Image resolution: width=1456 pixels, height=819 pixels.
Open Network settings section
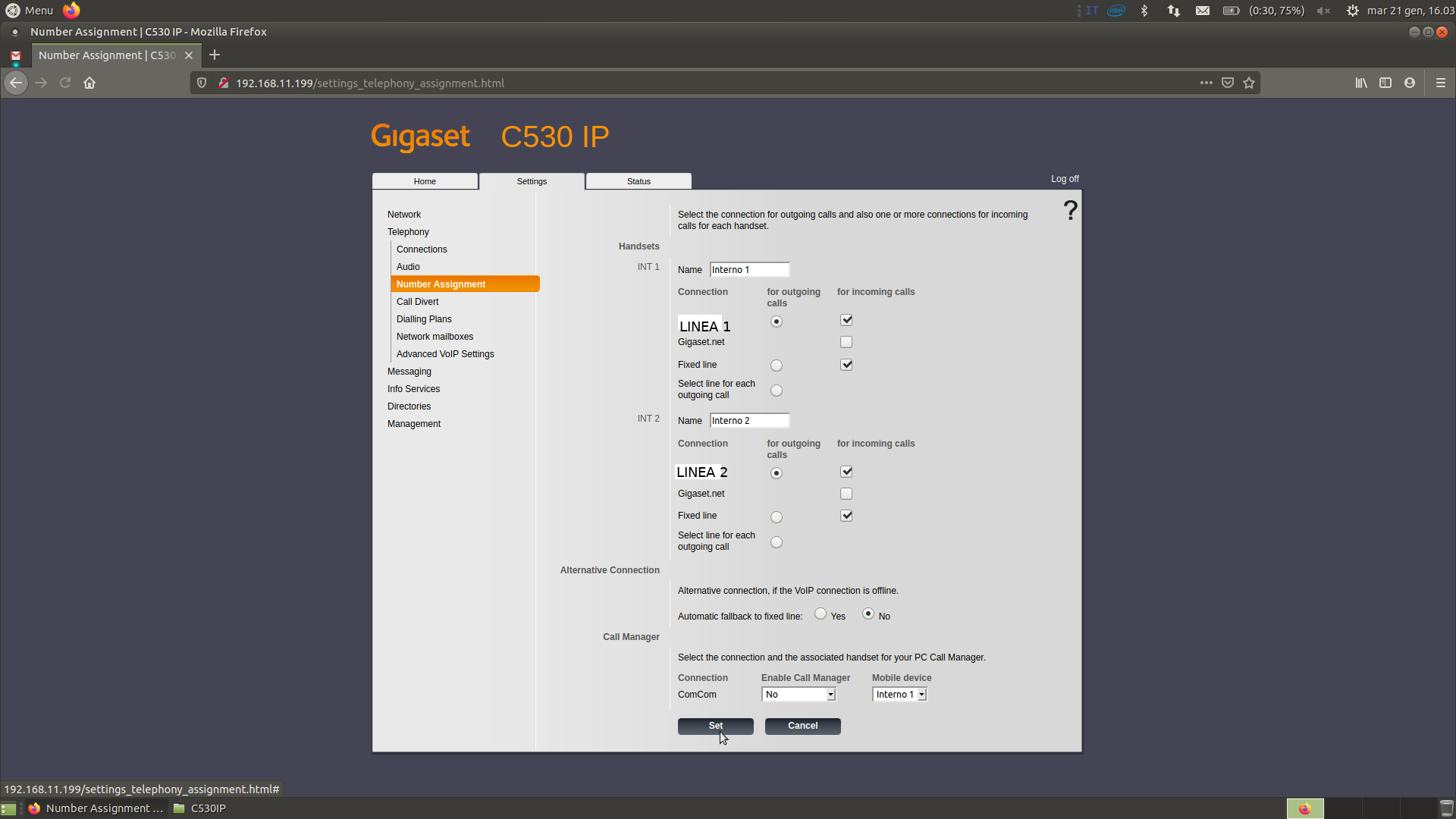tap(403, 215)
